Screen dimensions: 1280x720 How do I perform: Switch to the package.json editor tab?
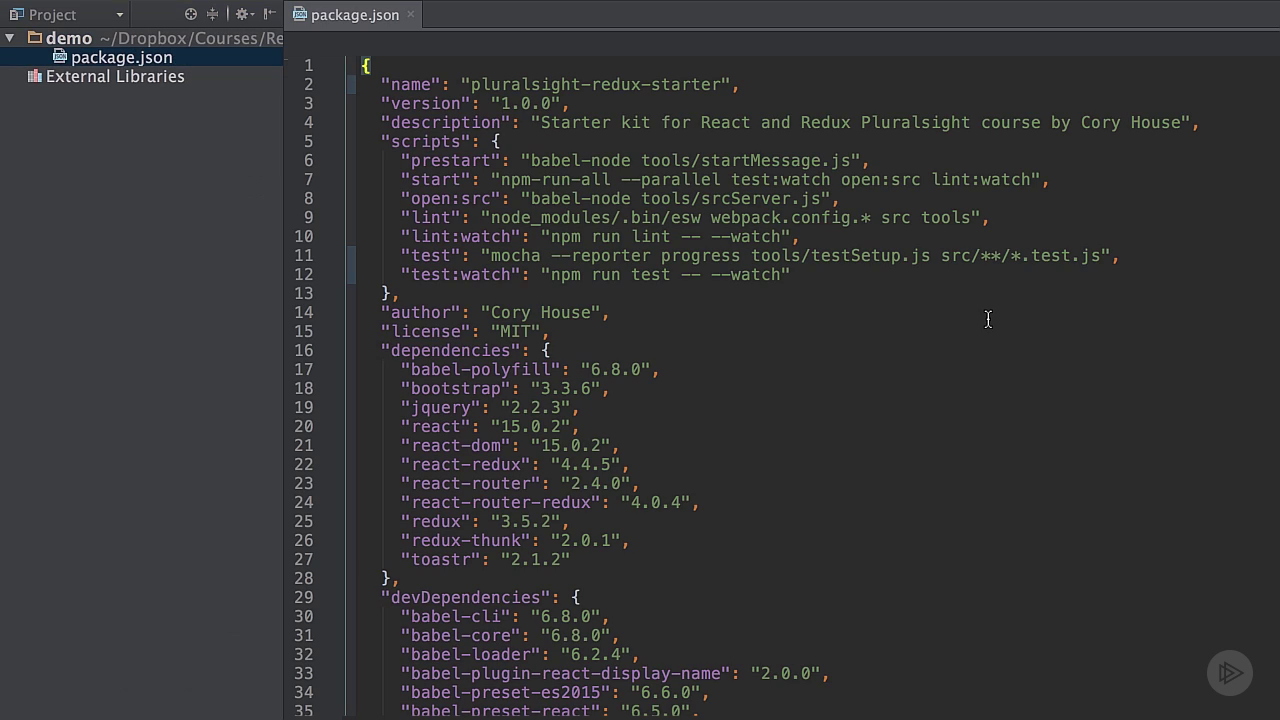[354, 14]
